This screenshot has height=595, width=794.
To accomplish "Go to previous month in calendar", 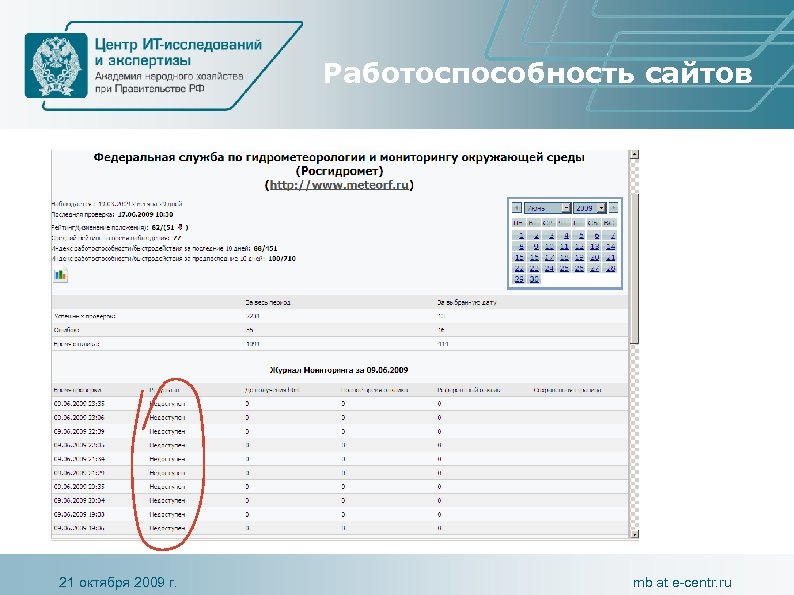I will [x=516, y=208].
